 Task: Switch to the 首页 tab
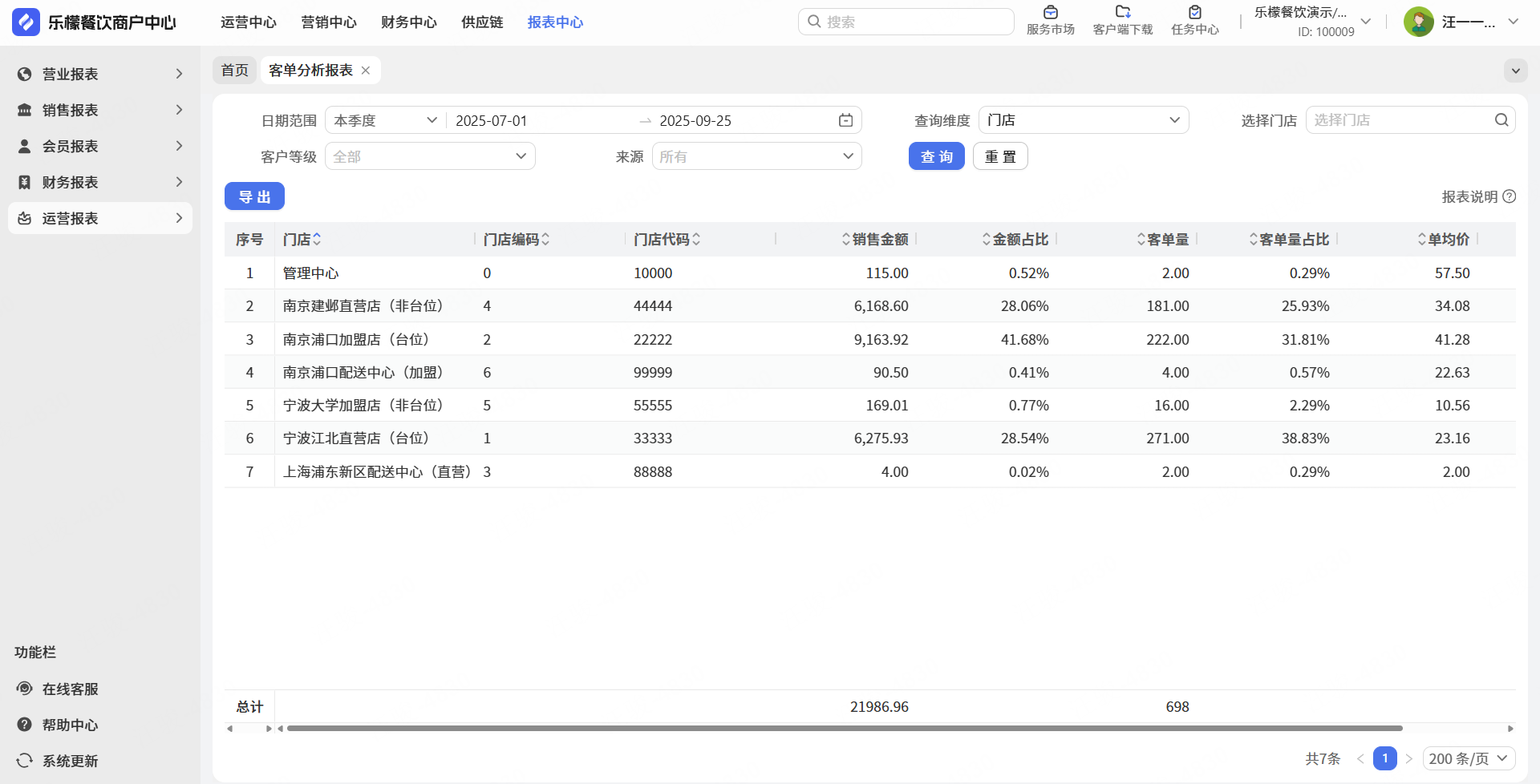point(234,71)
